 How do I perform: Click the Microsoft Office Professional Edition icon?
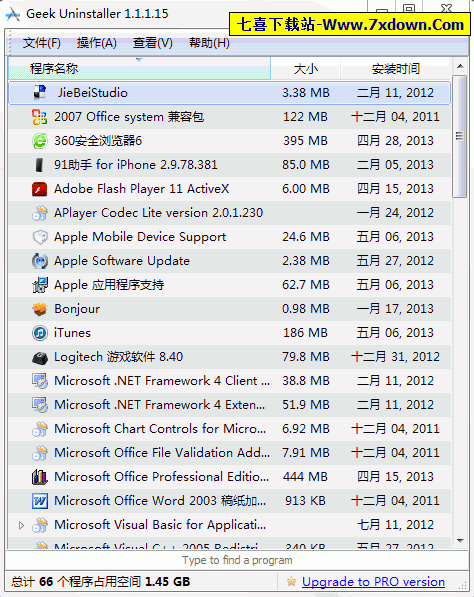[40, 476]
